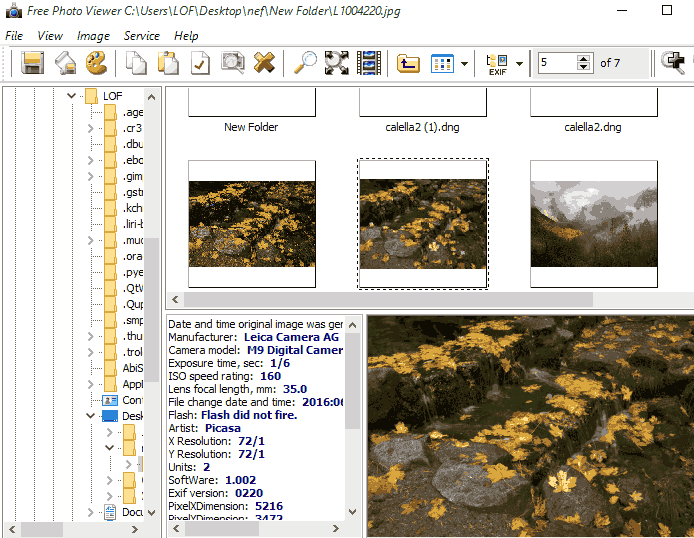Expand the .gim folder node
The height and width of the screenshot is (538, 694).
(x=90, y=177)
